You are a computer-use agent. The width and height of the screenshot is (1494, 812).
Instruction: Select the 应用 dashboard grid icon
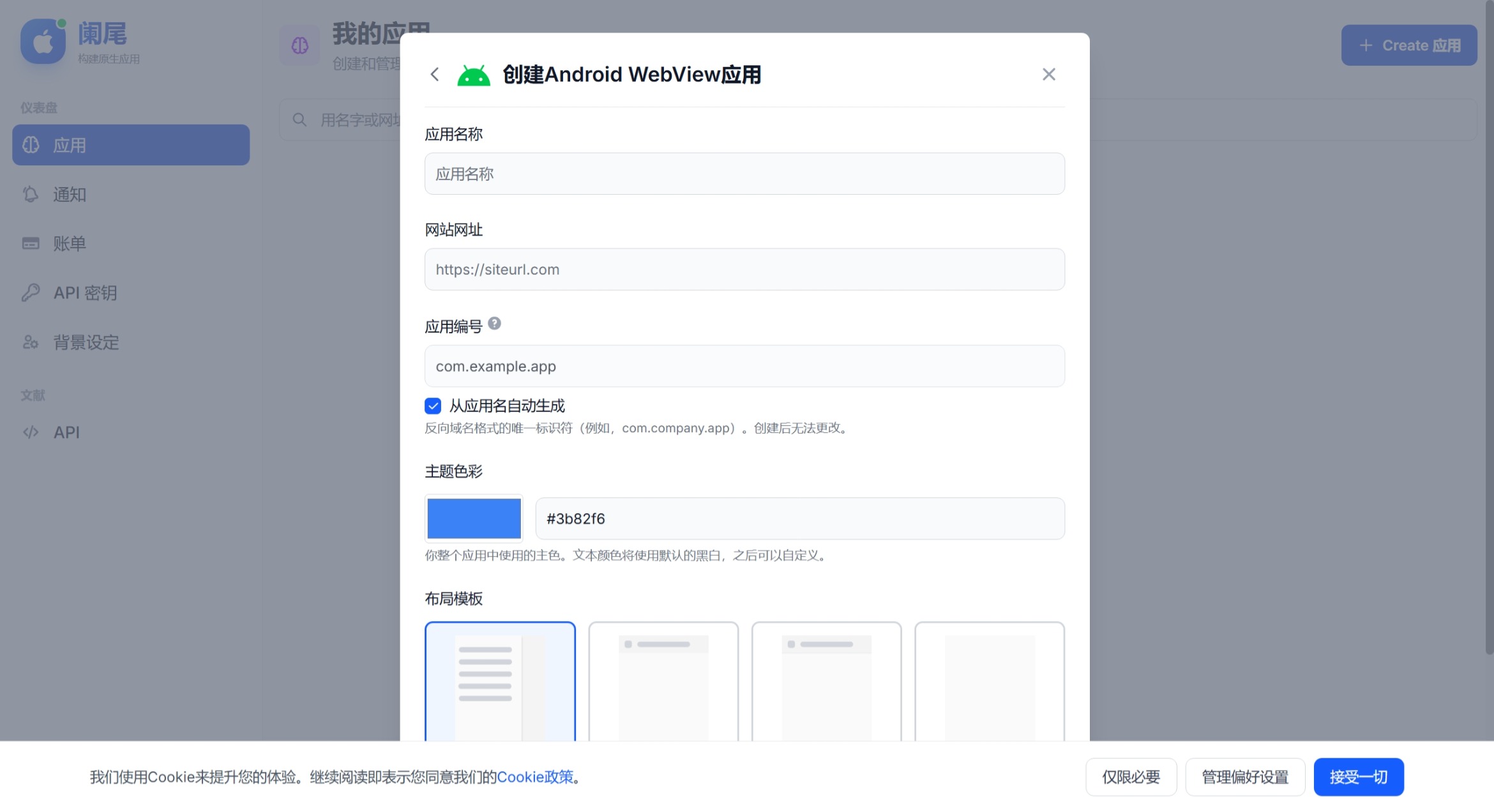coord(31,145)
